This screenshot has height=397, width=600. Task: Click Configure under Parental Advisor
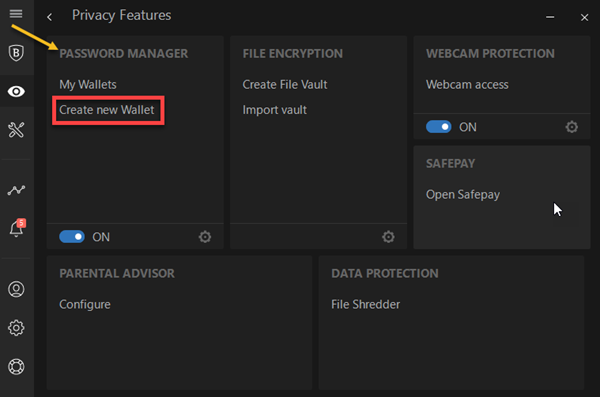coord(85,304)
